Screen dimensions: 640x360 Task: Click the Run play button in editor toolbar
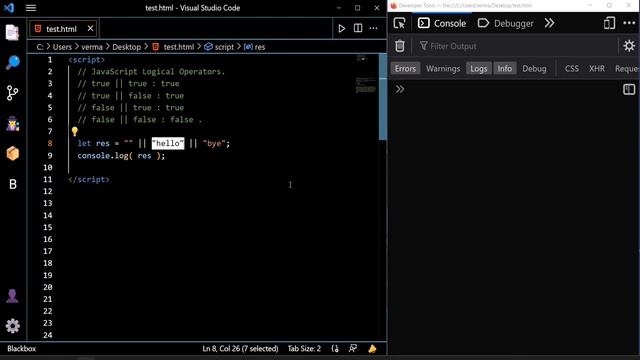pos(342,28)
